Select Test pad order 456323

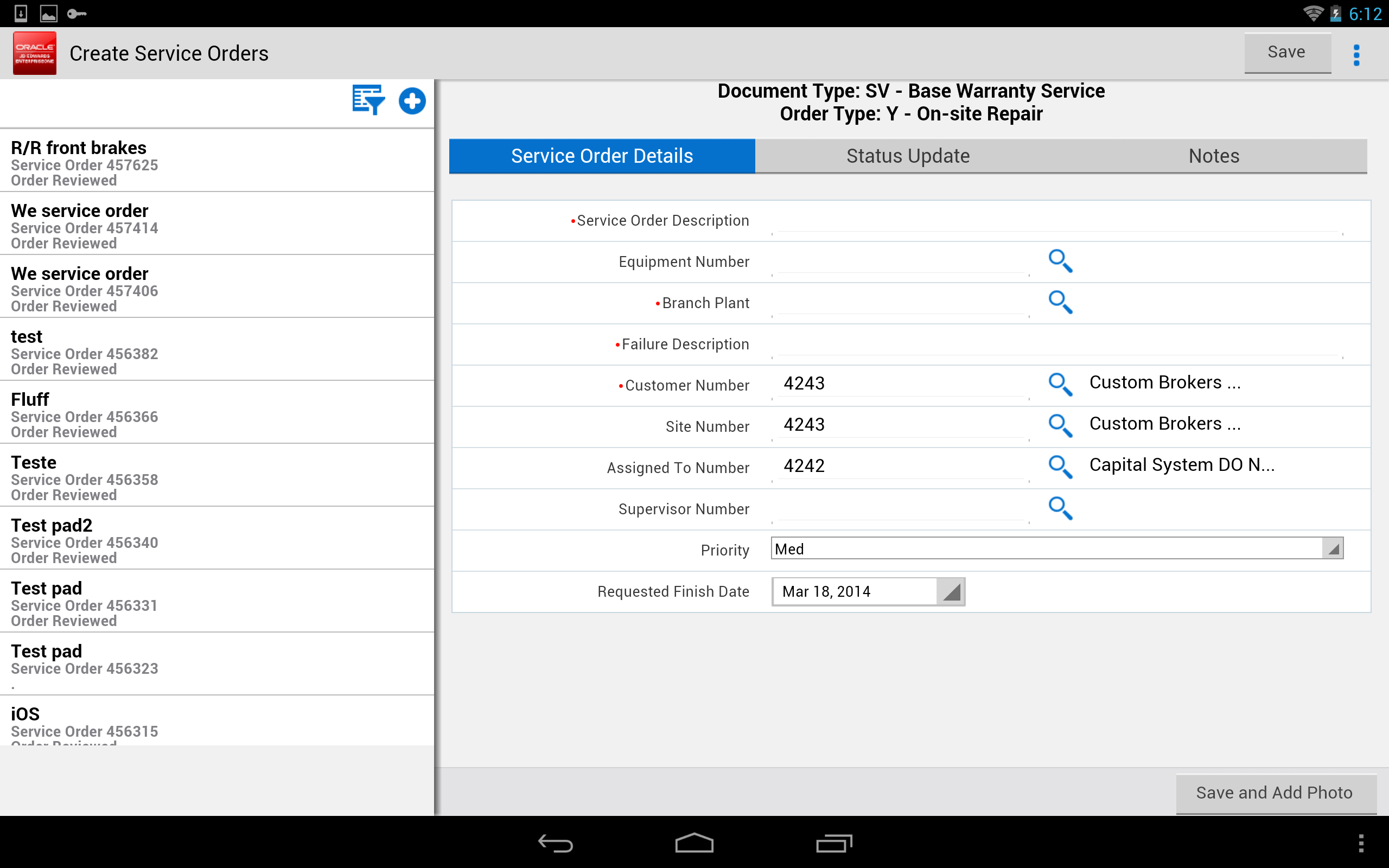(x=217, y=663)
